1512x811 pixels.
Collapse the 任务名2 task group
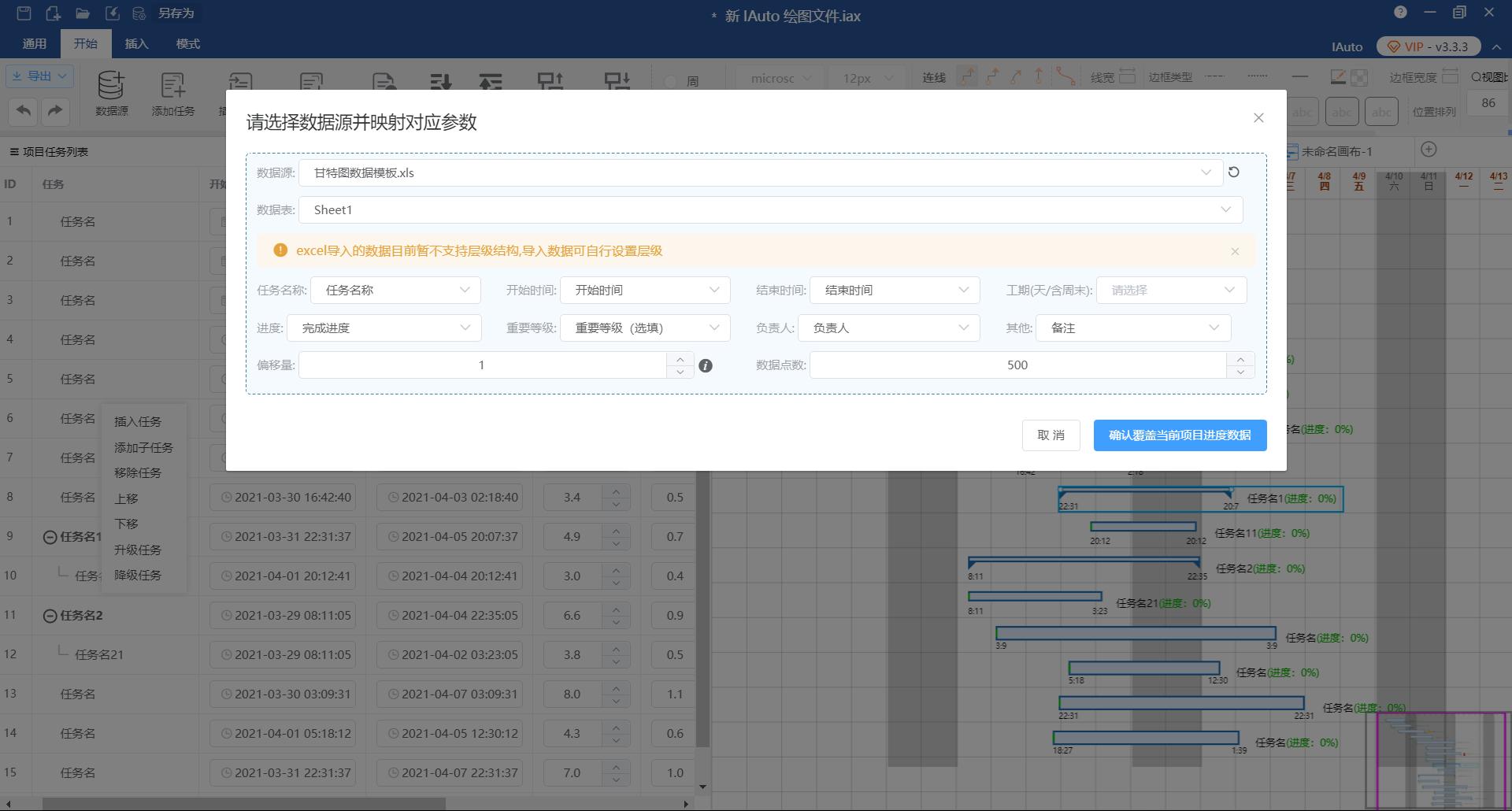(x=50, y=616)
